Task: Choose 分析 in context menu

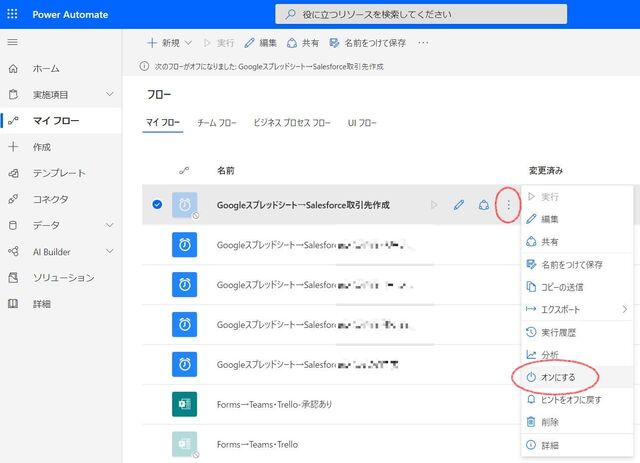Action: 577,355
